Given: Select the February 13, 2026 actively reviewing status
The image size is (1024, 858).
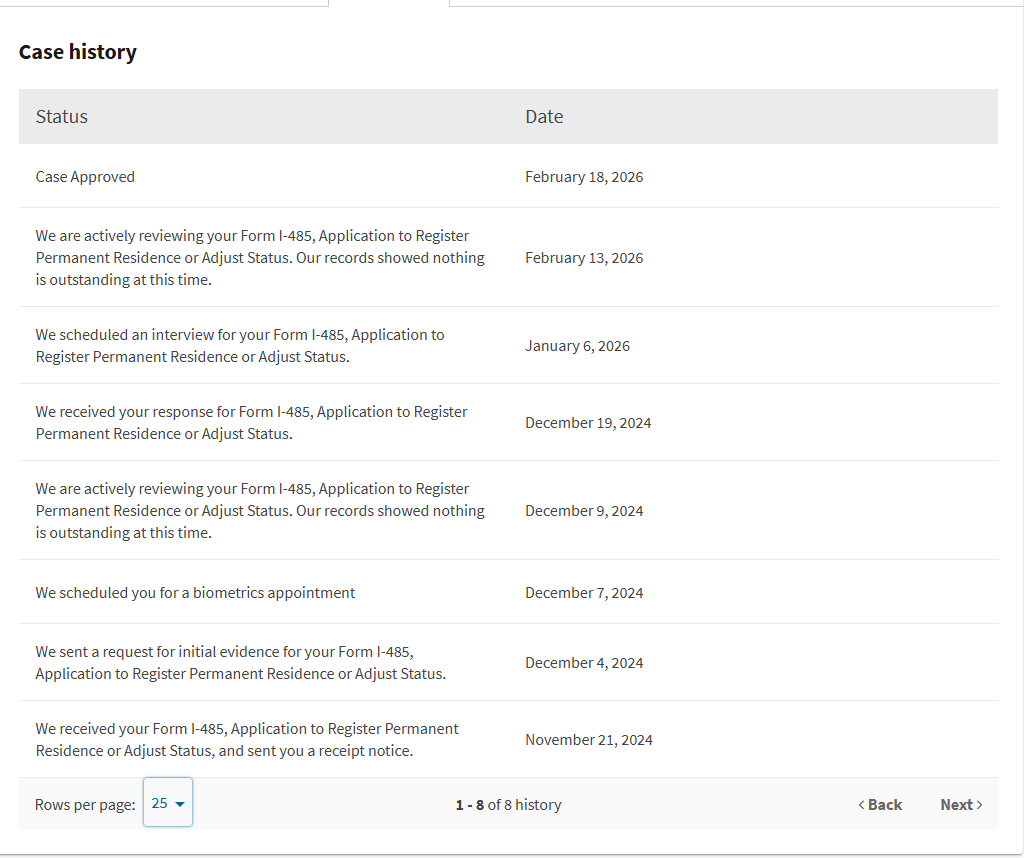Looking at the screenshot, I should [260, 258].
